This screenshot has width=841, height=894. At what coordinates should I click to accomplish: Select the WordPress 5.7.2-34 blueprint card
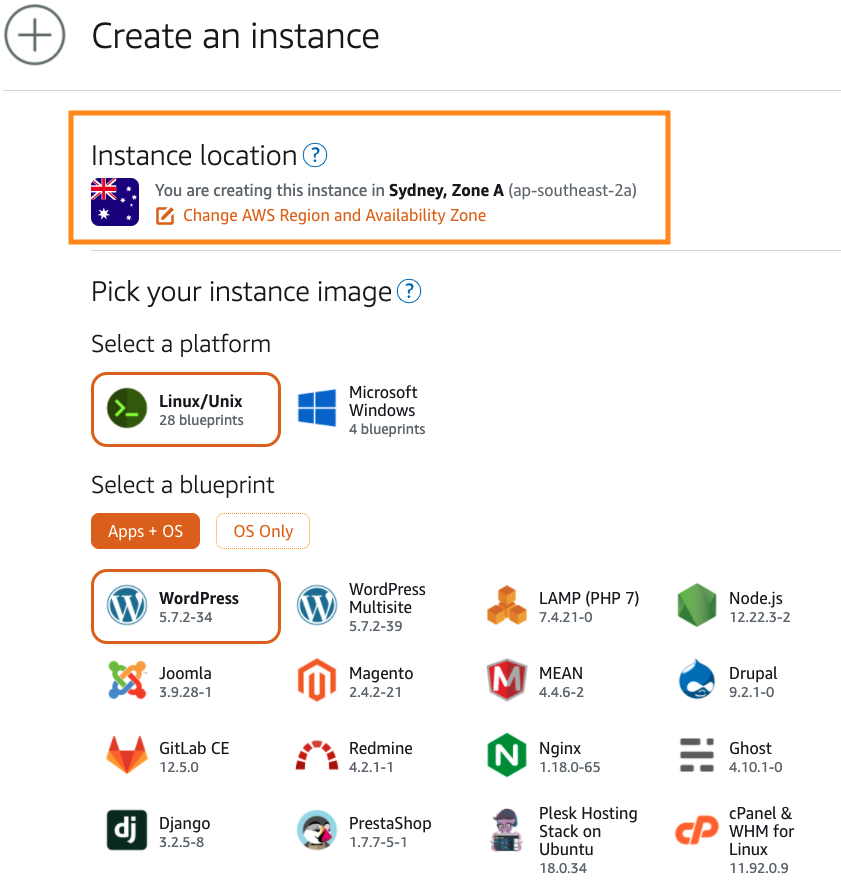coord(186,607)
